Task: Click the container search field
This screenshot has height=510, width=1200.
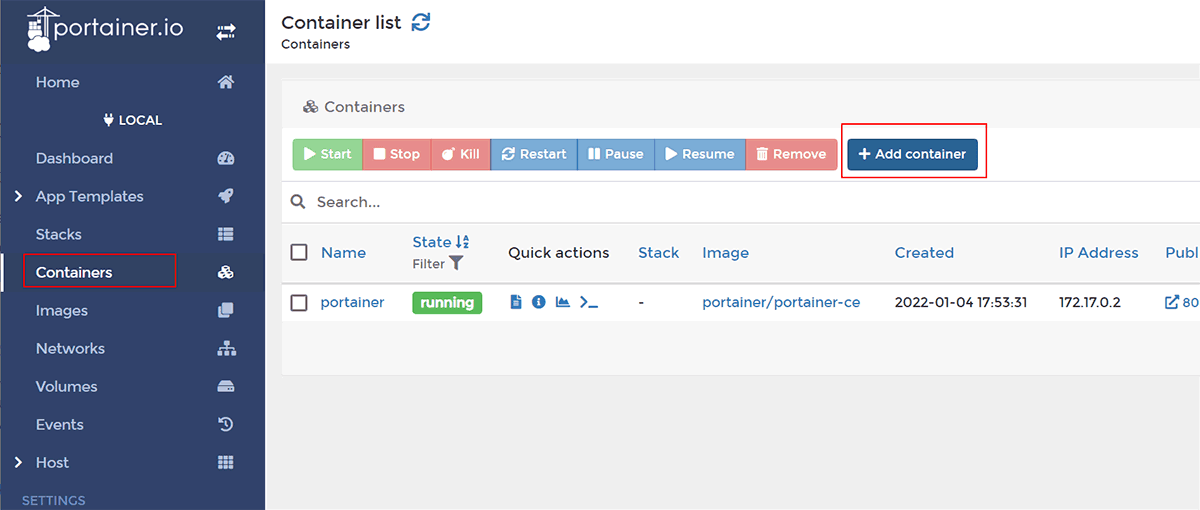Action: click(x=700, y=202)
